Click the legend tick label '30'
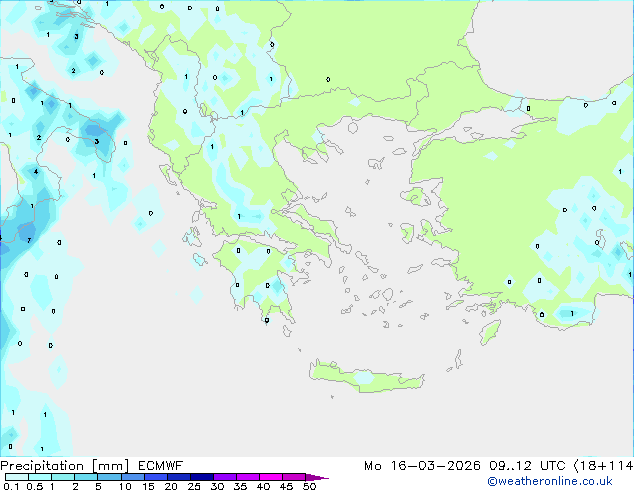The image size is (634, 490). pos(217,486)
